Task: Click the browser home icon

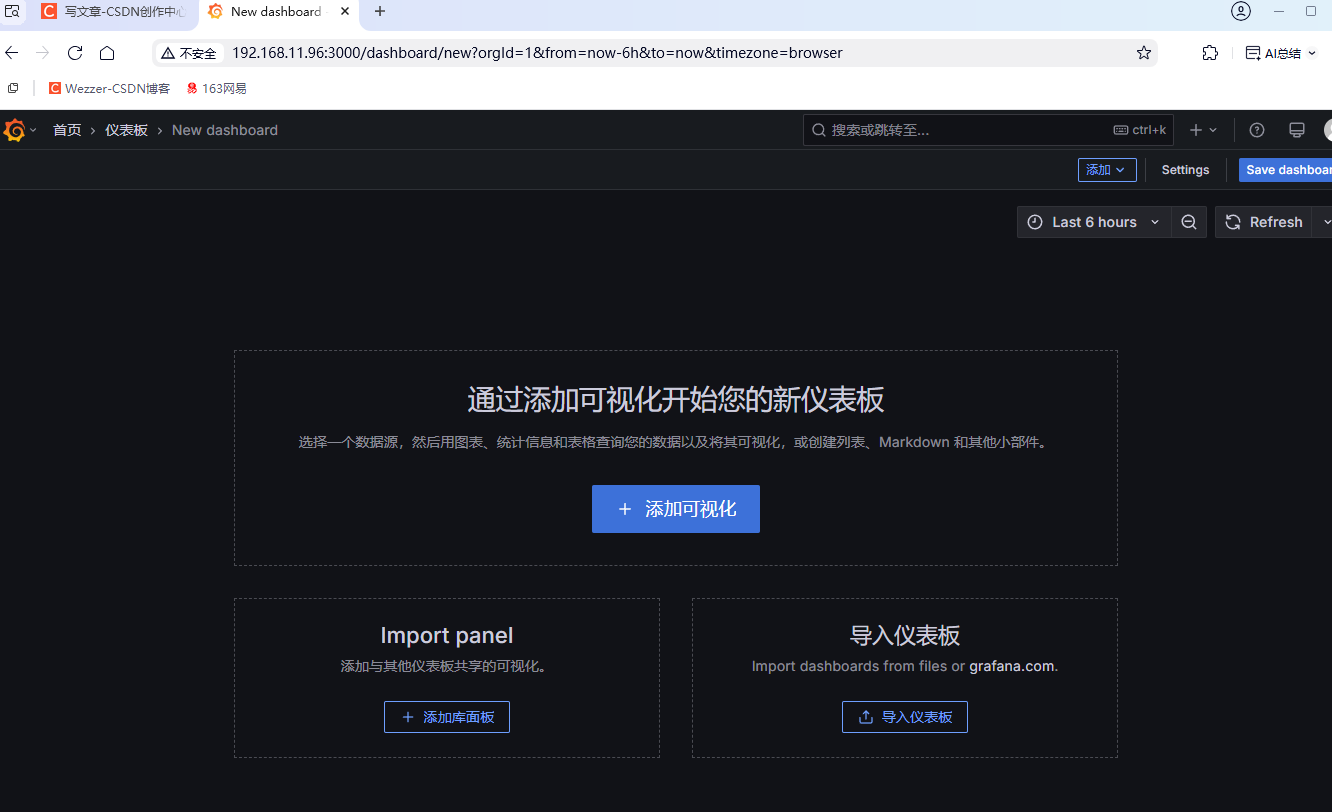Action: pyautogui.click(x=107, y=53)
